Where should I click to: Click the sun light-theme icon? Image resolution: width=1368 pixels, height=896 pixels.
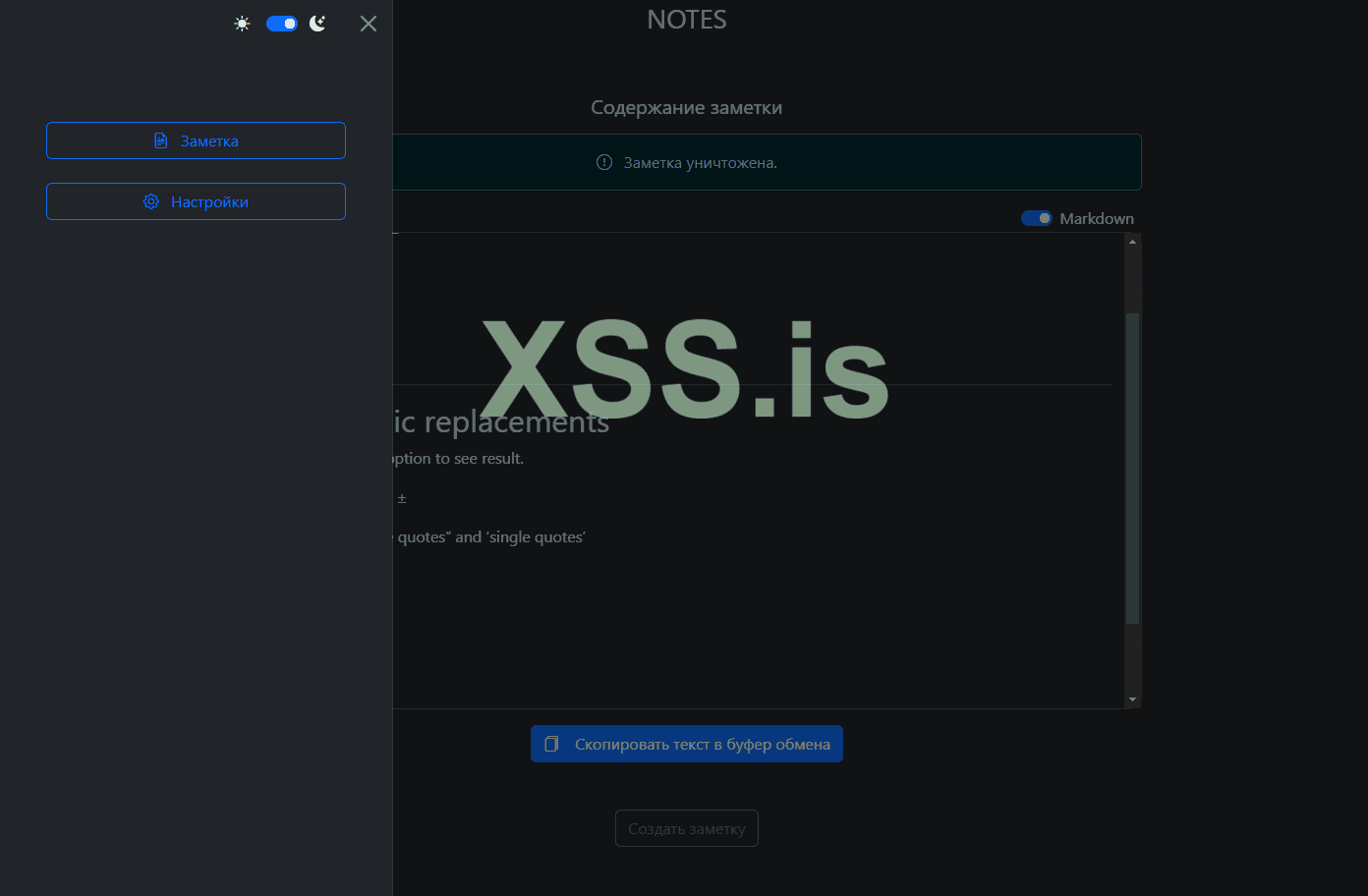[x=242, y=24]
